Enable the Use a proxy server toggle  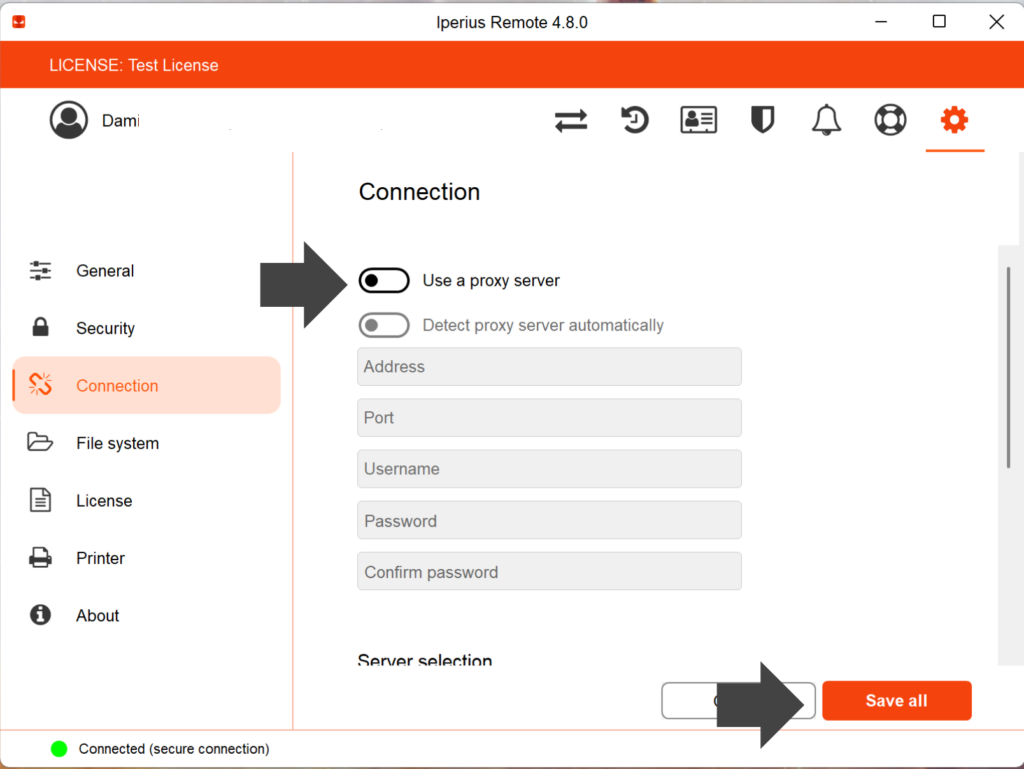(384, 281)
